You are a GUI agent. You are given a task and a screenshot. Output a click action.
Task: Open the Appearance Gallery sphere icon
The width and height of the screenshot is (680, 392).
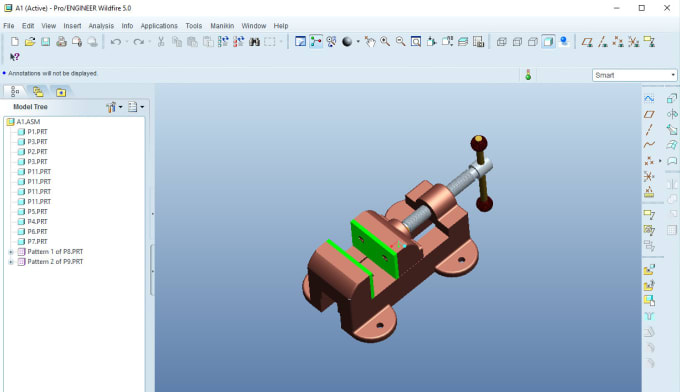pos(347,42)
